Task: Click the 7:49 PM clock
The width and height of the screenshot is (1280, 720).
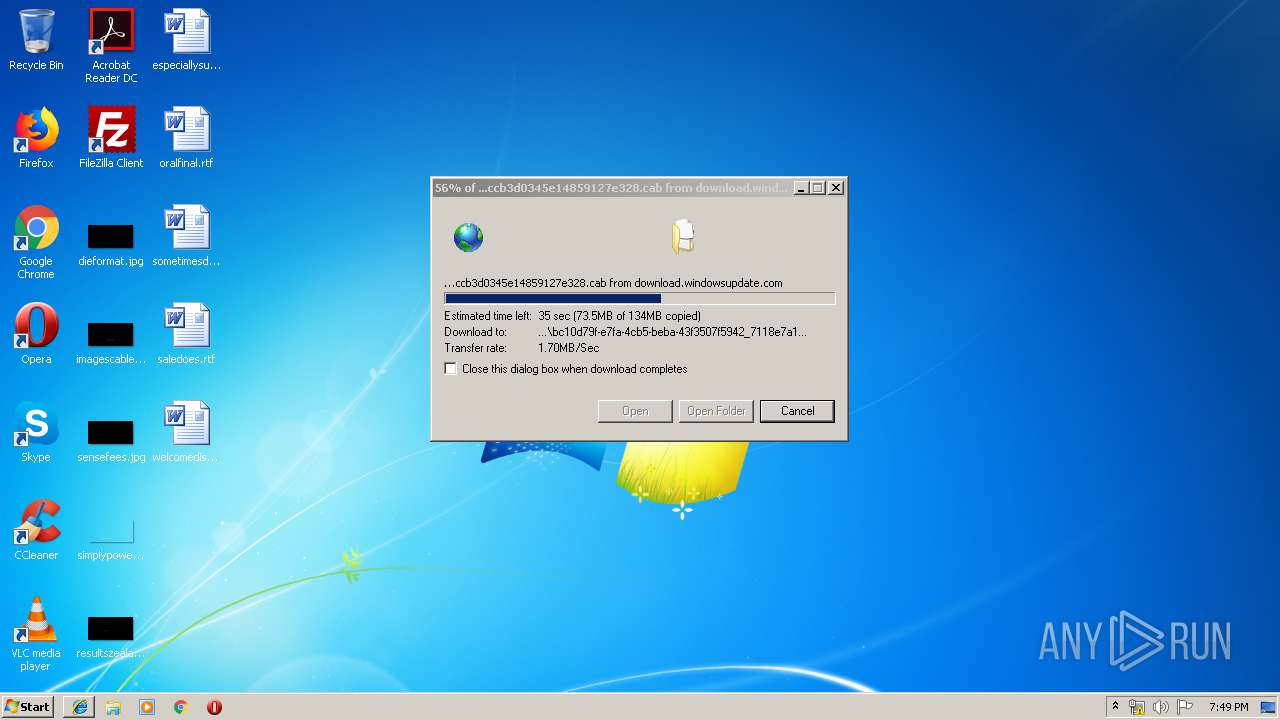Action: point(1228,707)
